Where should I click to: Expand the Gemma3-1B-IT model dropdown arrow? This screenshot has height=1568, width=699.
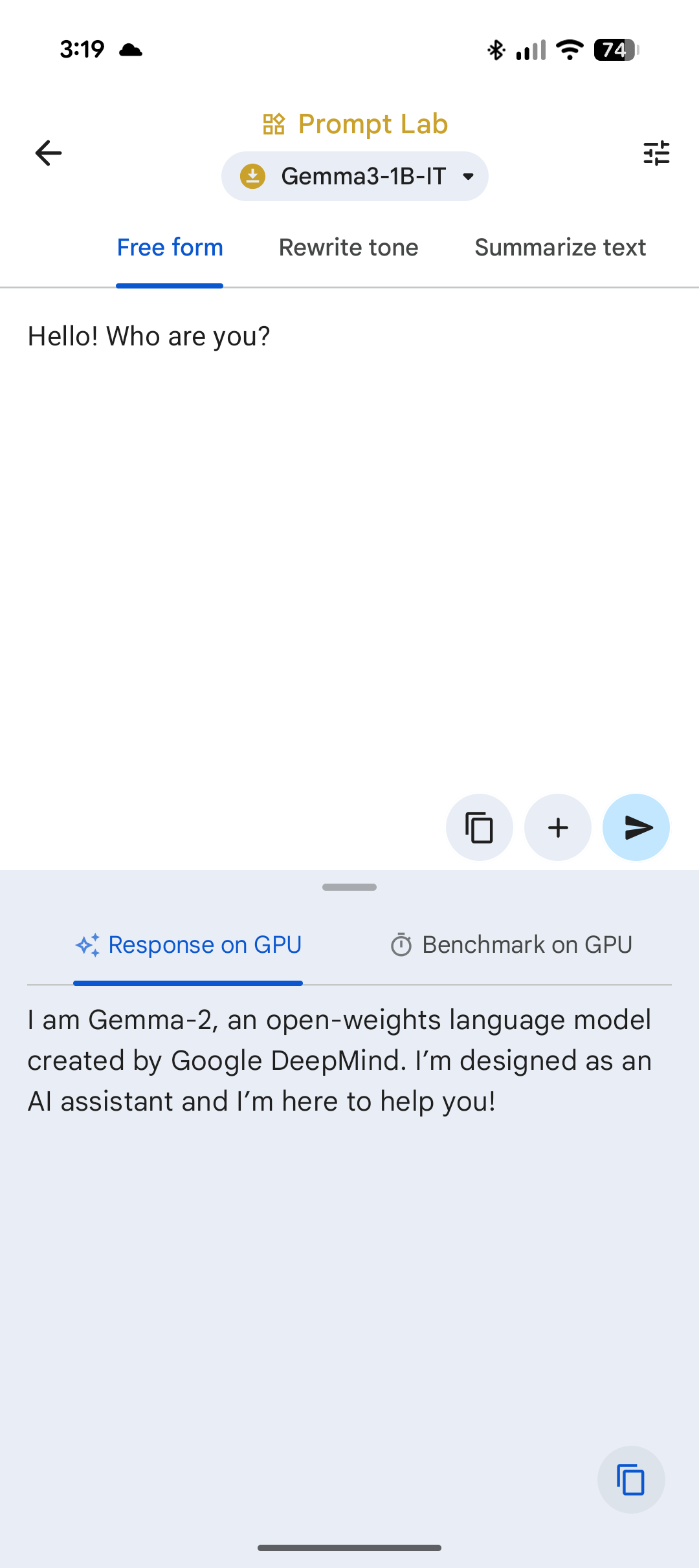(469, 176)
